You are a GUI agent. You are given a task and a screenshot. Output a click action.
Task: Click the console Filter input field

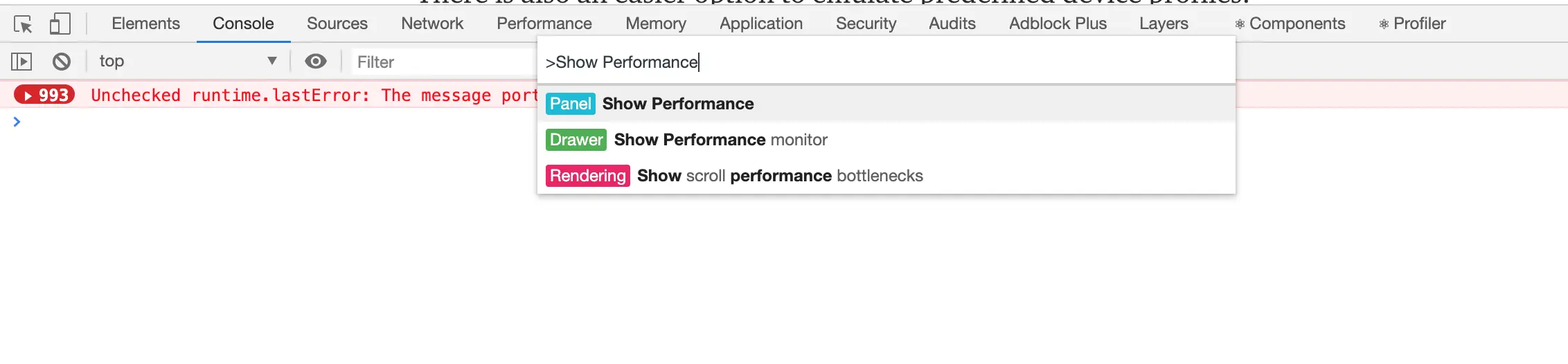click(443, 62)
